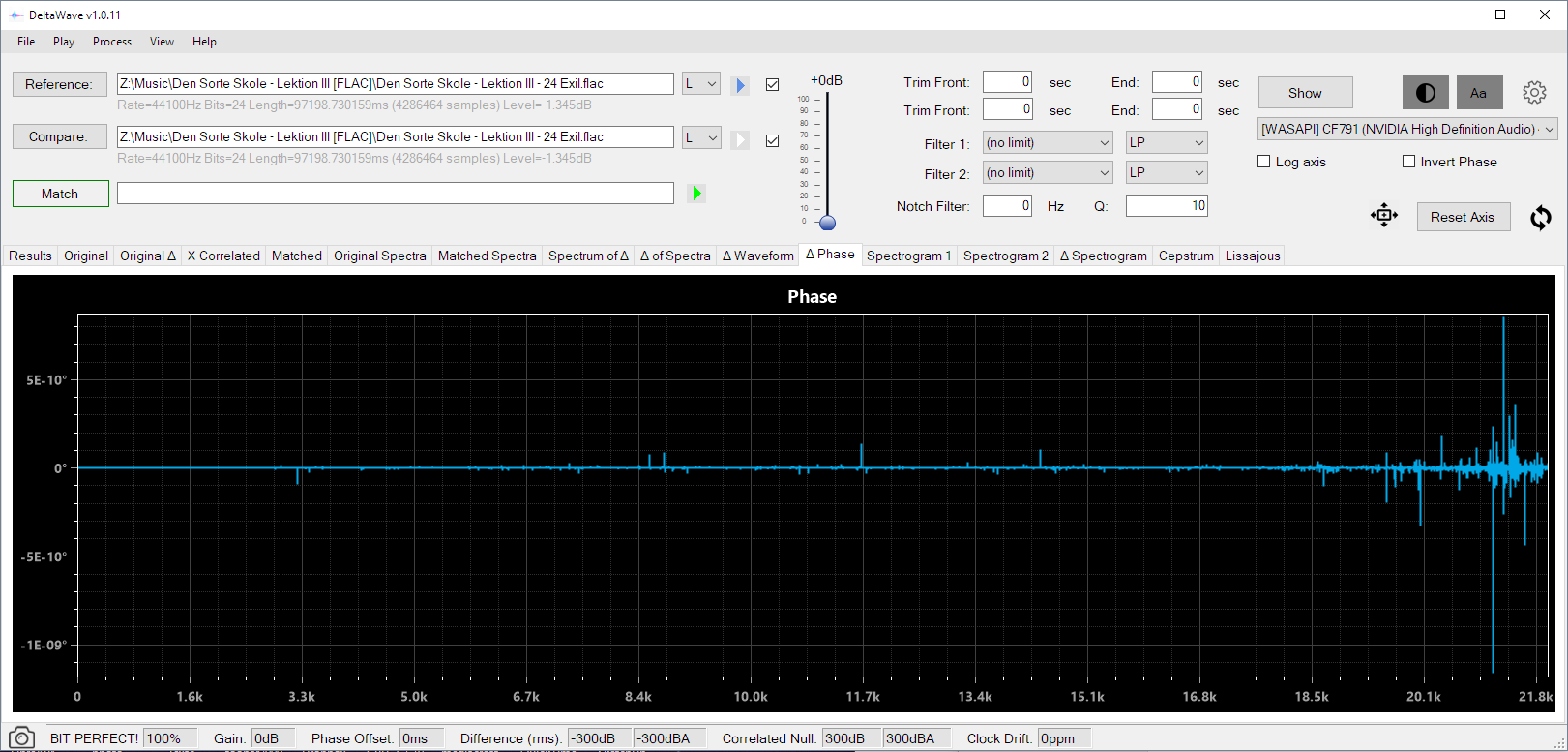
Task: Click the Aa font size button
Action: coord(1479,93)
